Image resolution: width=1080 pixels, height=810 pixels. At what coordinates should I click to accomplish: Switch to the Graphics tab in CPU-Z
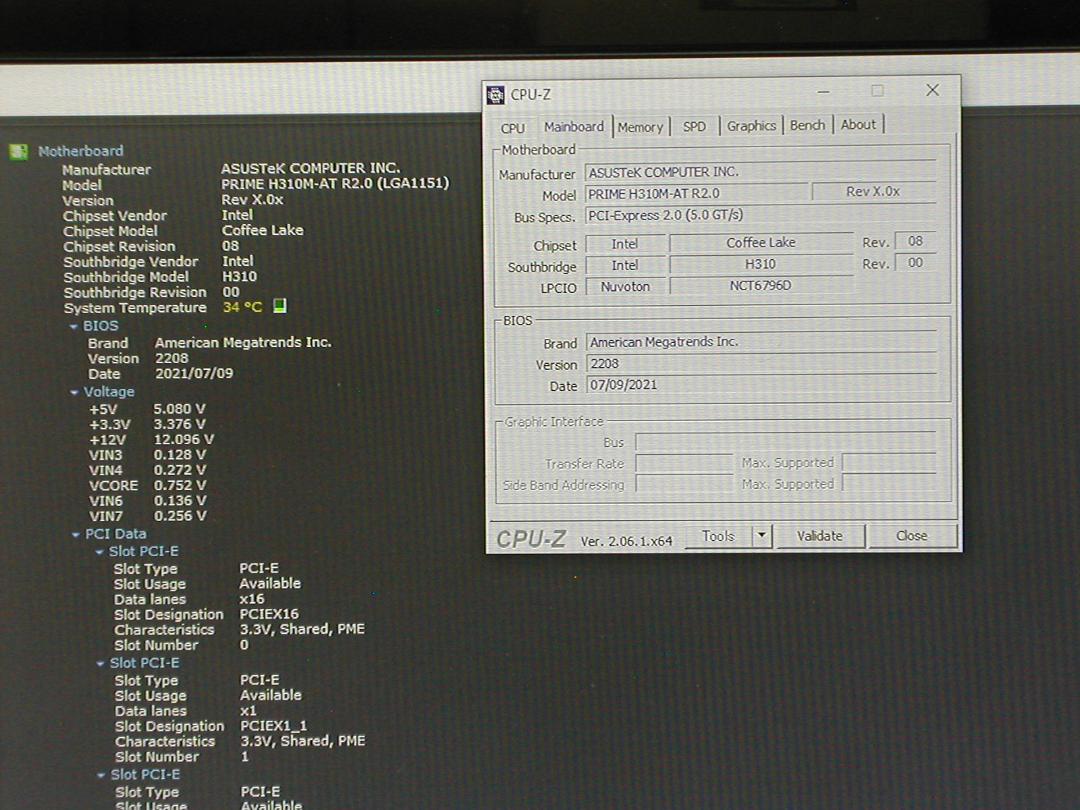click(x=751, y=126)
